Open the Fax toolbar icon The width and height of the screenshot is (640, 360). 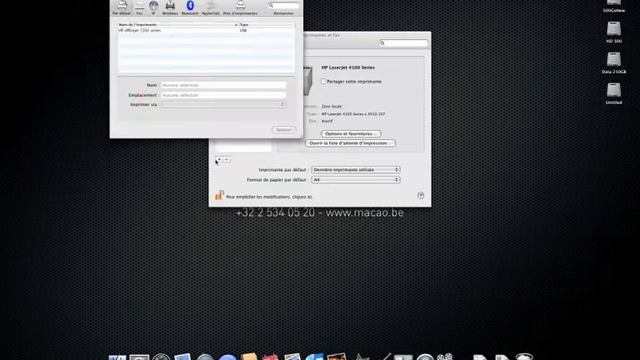[139, 7]
